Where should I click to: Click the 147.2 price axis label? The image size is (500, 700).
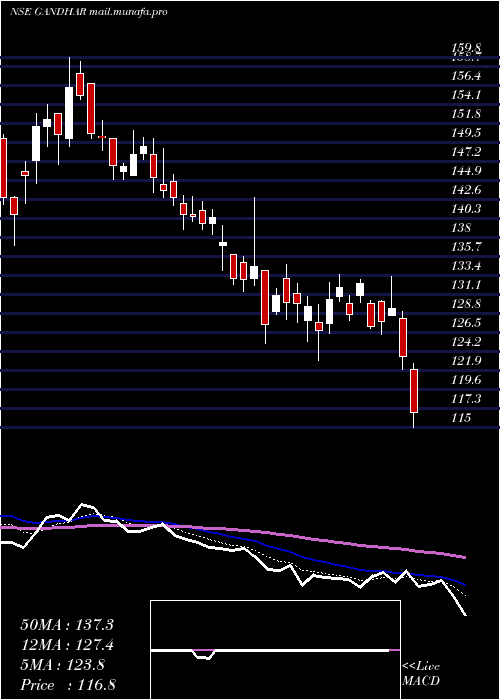(x=466, y=152)
